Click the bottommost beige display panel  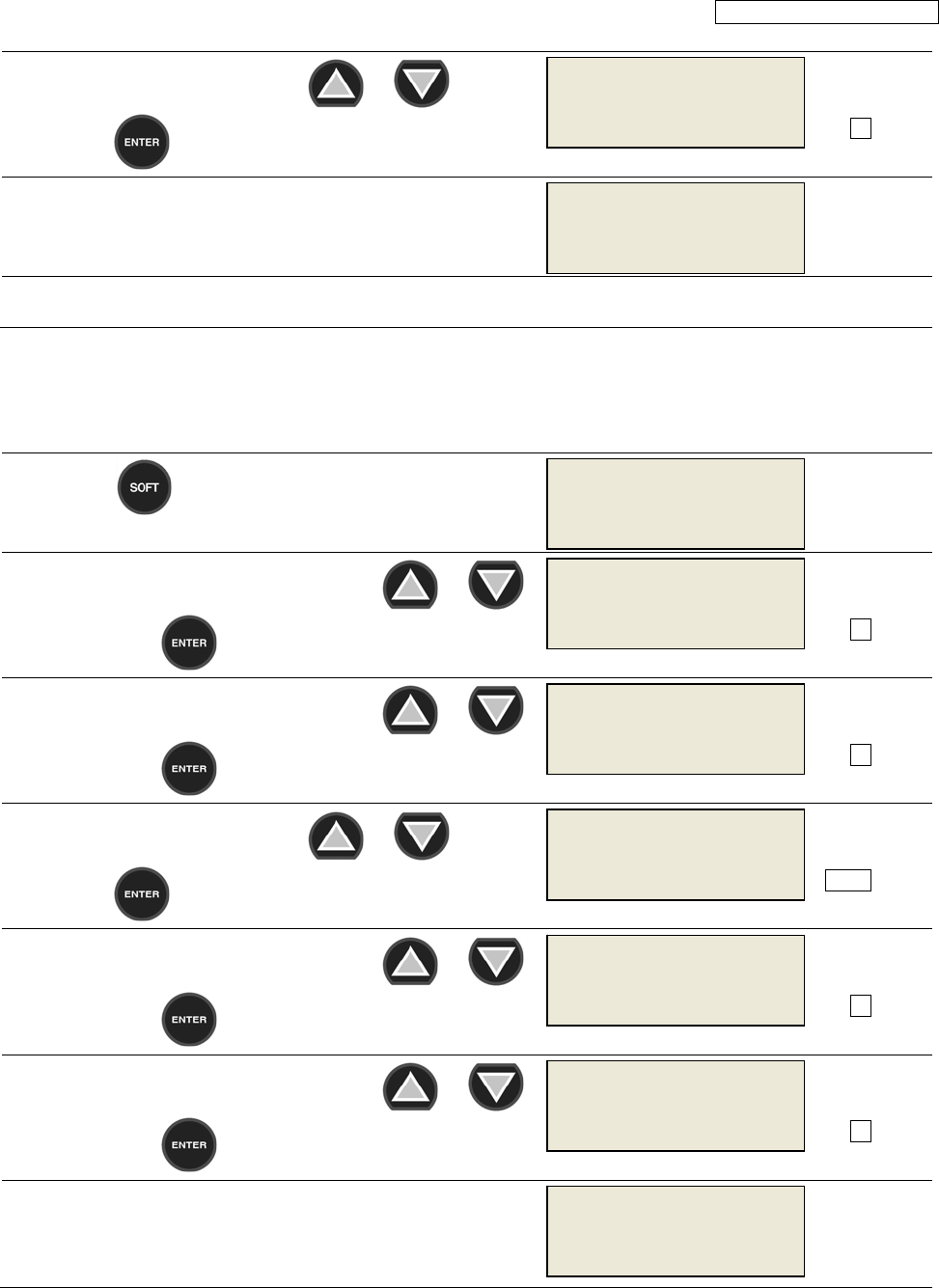pyautogui.click(x=676, y=1231)
